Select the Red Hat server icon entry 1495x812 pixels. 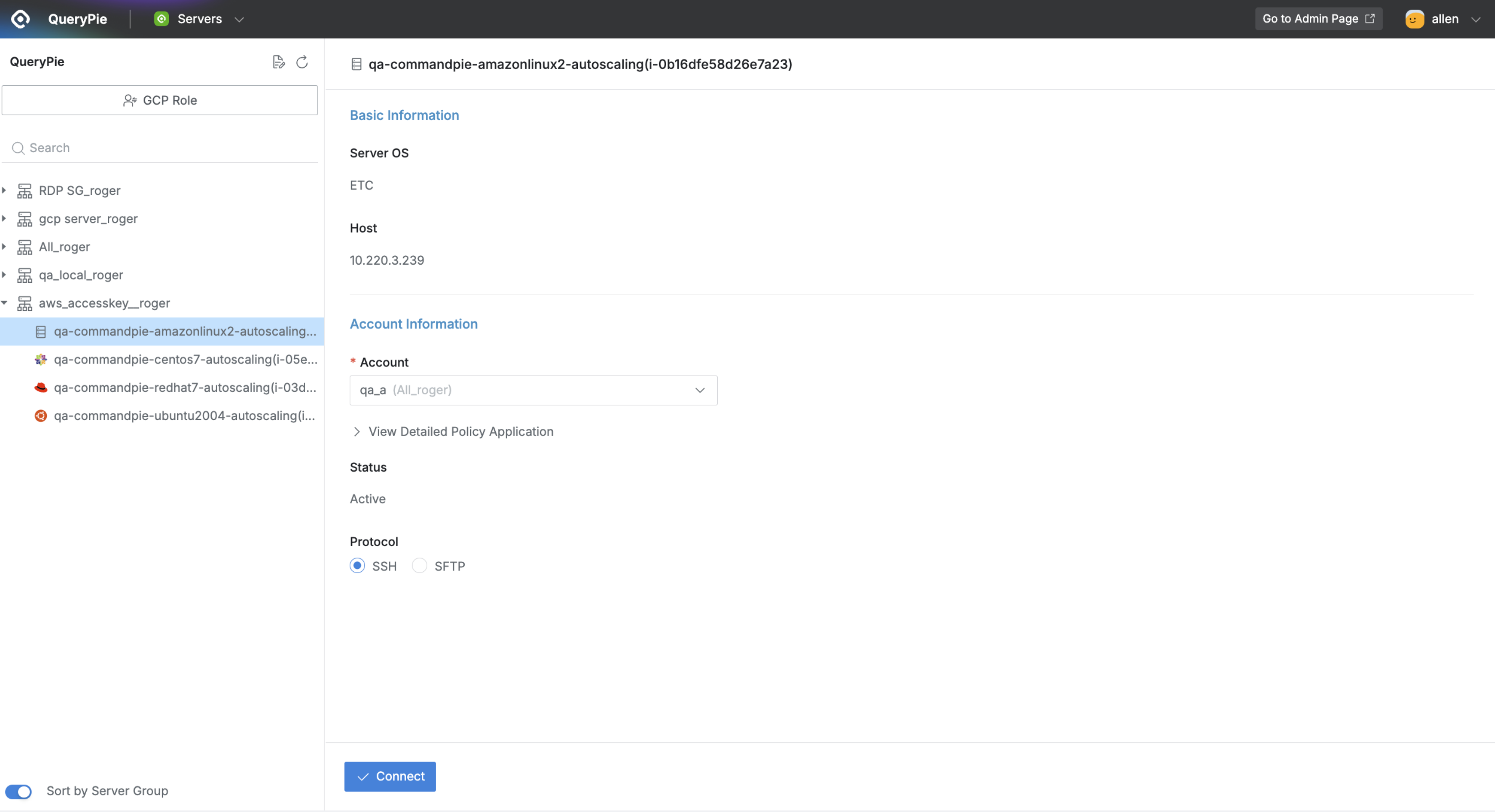pyautogui.click(x=41, y=387)
